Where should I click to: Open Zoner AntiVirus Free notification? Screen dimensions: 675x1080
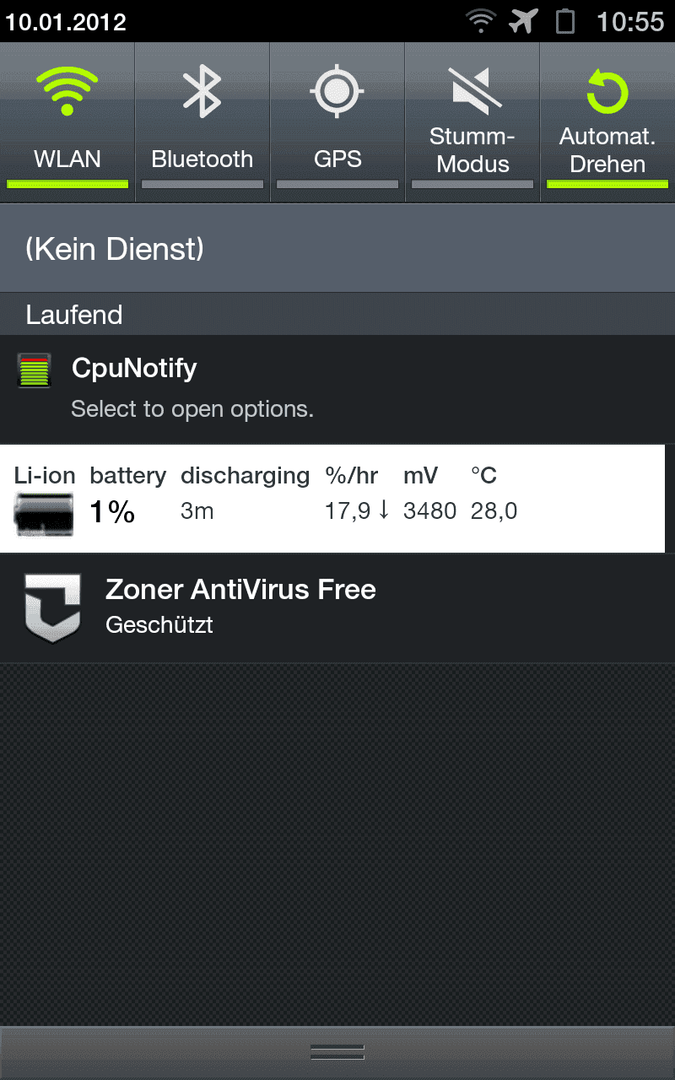pyautogui.click(x=338, y=608)
